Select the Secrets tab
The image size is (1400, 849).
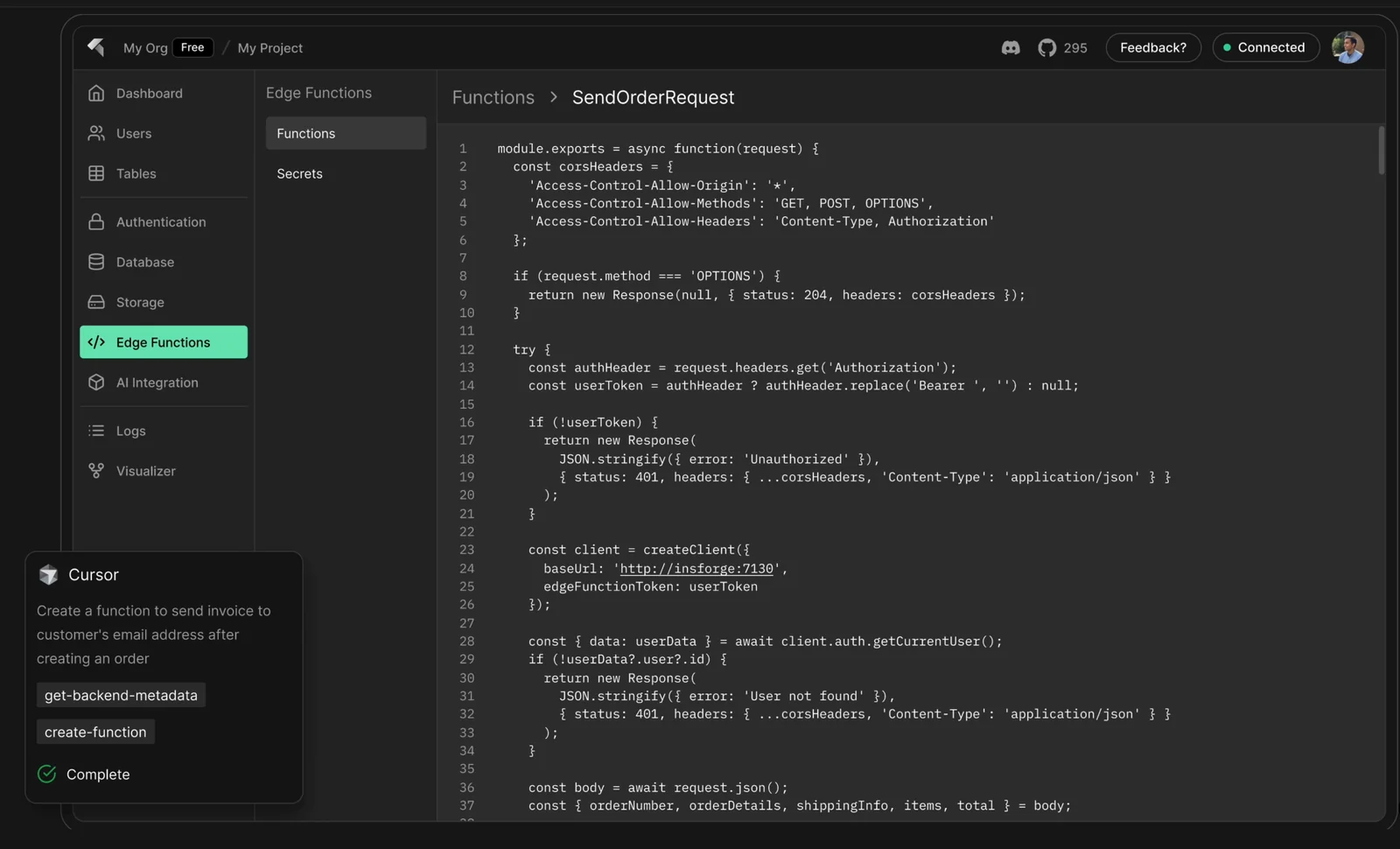(x=299, y=174)
